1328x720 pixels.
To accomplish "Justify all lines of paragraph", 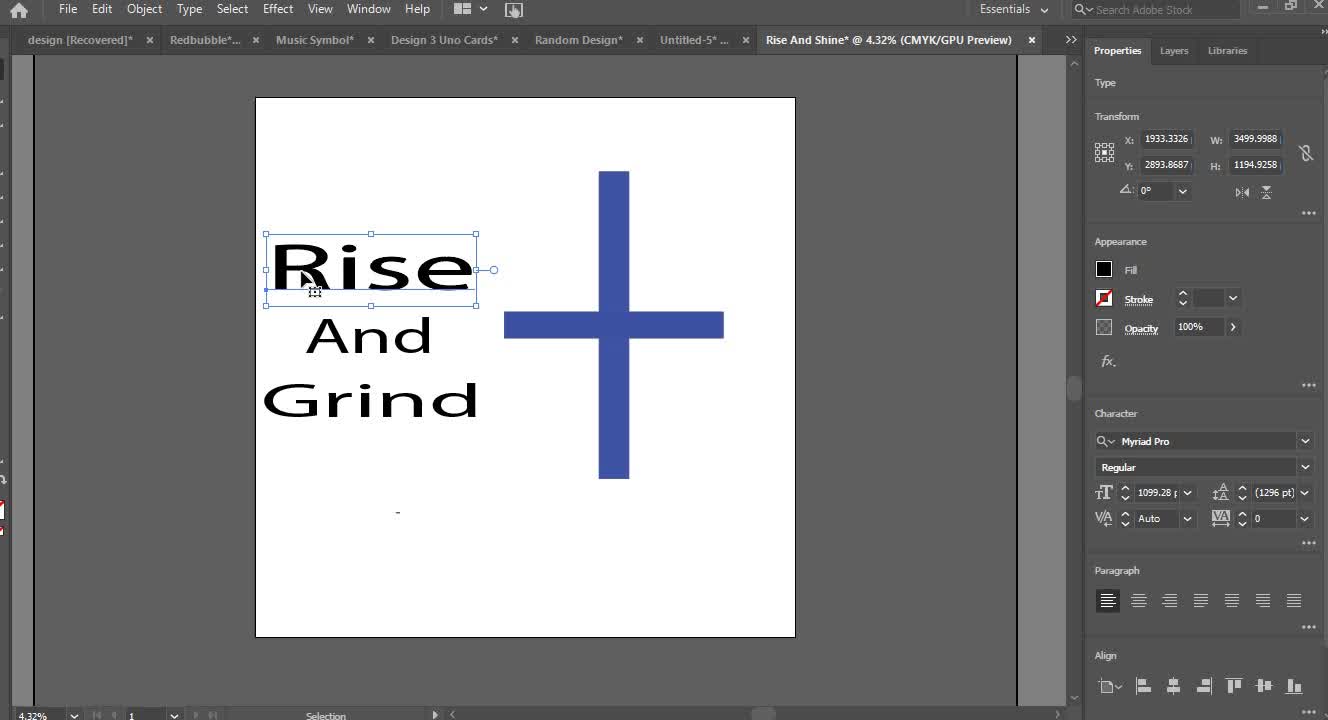I will [x=1294, y=600].
